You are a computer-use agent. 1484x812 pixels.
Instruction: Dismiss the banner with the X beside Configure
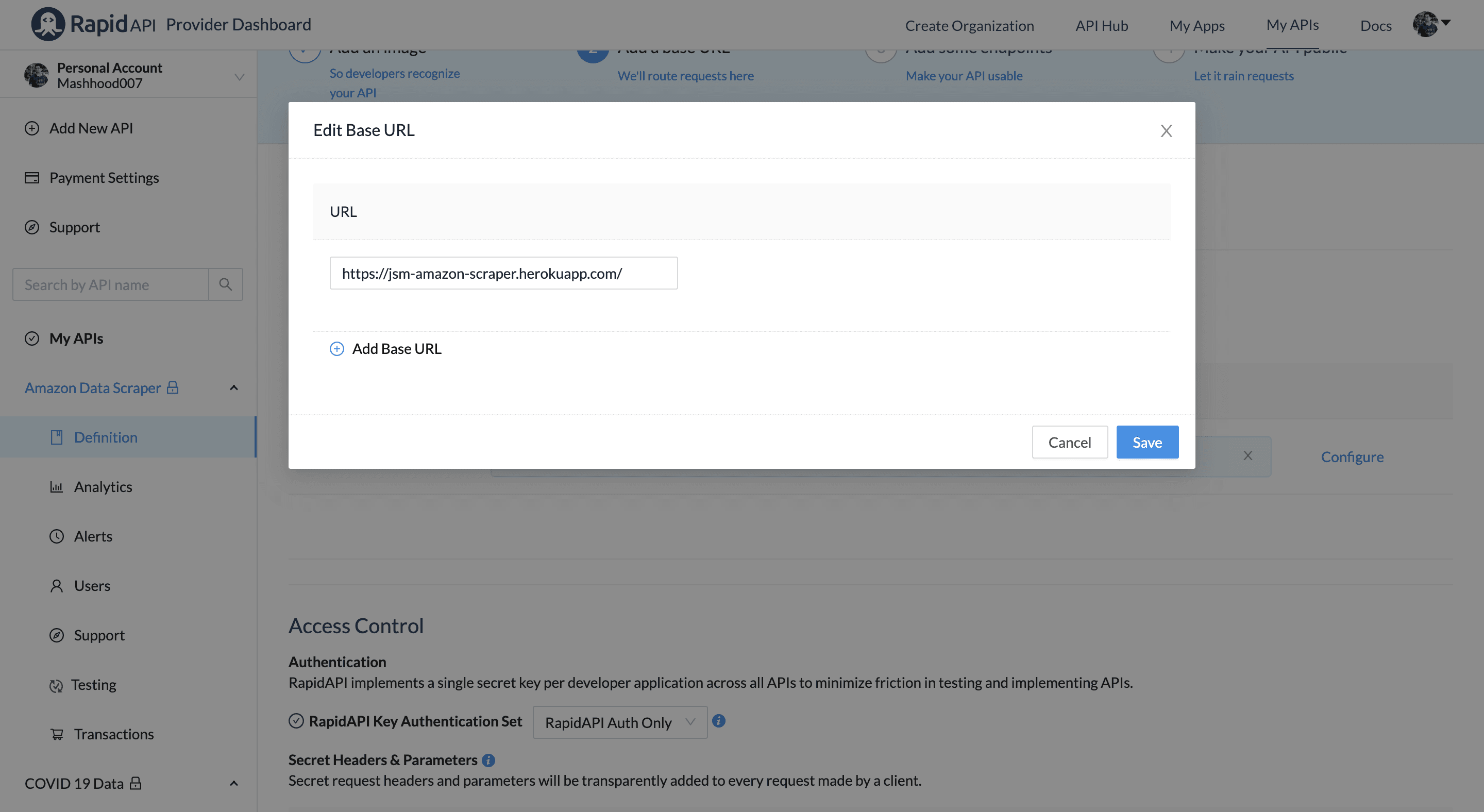(1248, 455)
